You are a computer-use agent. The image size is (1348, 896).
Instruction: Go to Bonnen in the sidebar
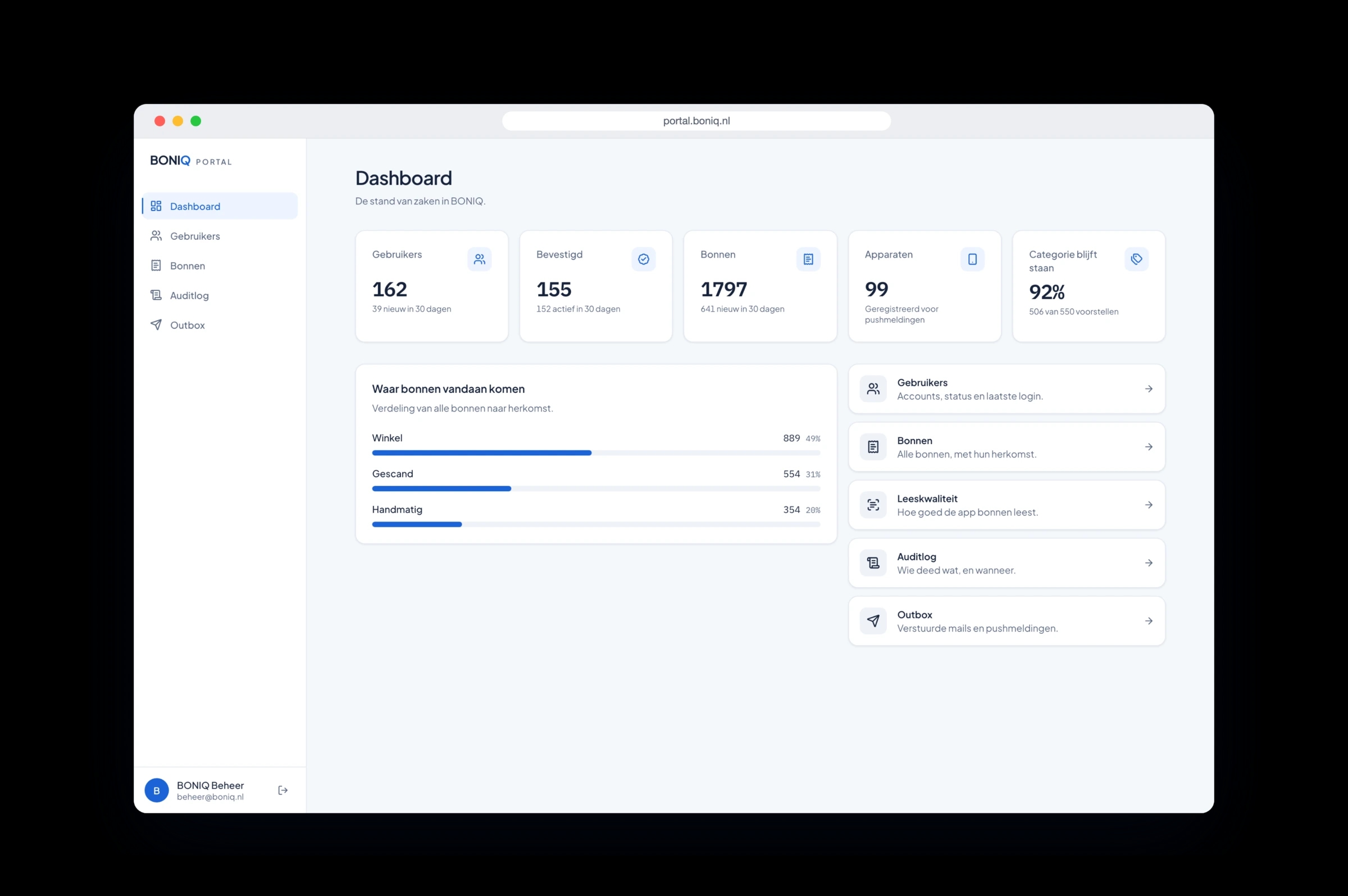pos(220,265)
